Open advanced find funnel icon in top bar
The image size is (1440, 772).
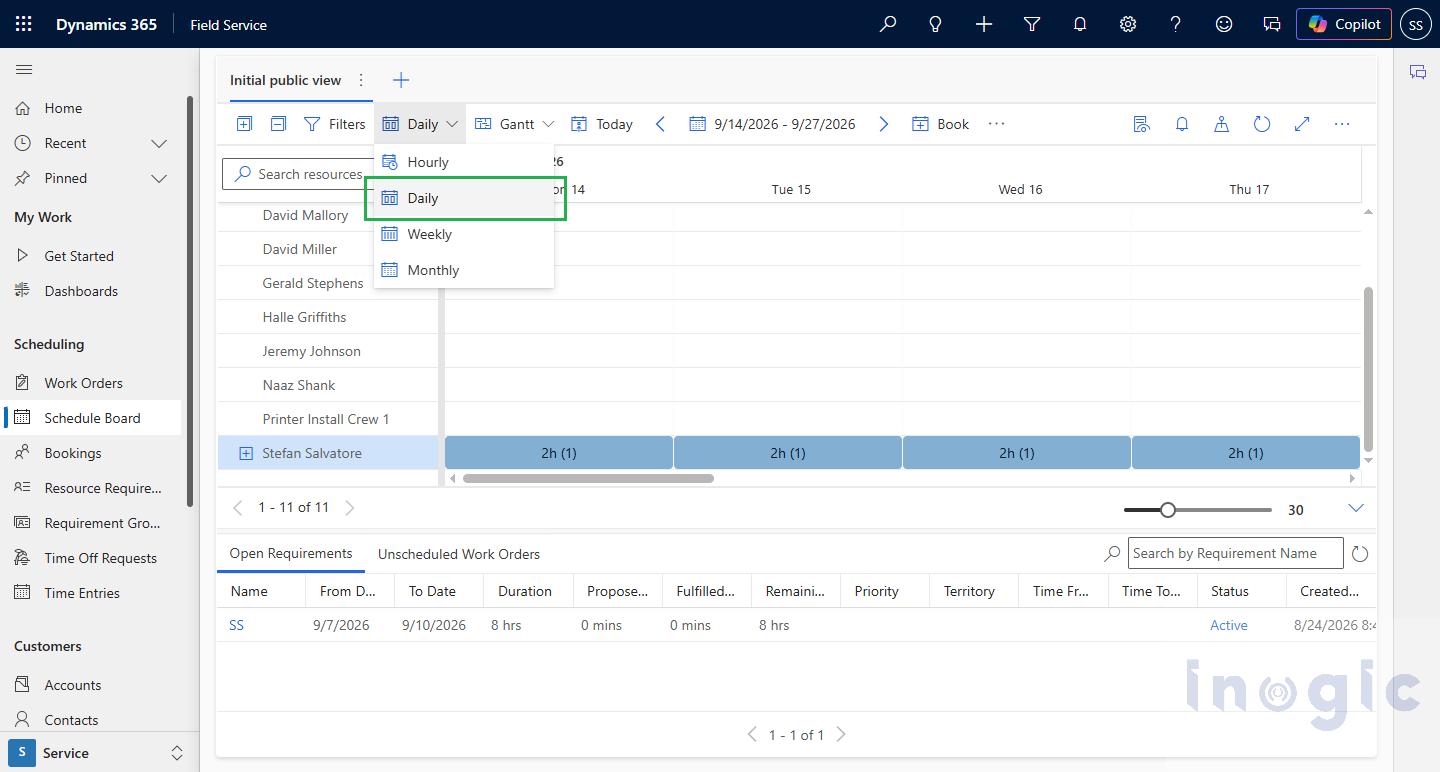(1031, 24)
